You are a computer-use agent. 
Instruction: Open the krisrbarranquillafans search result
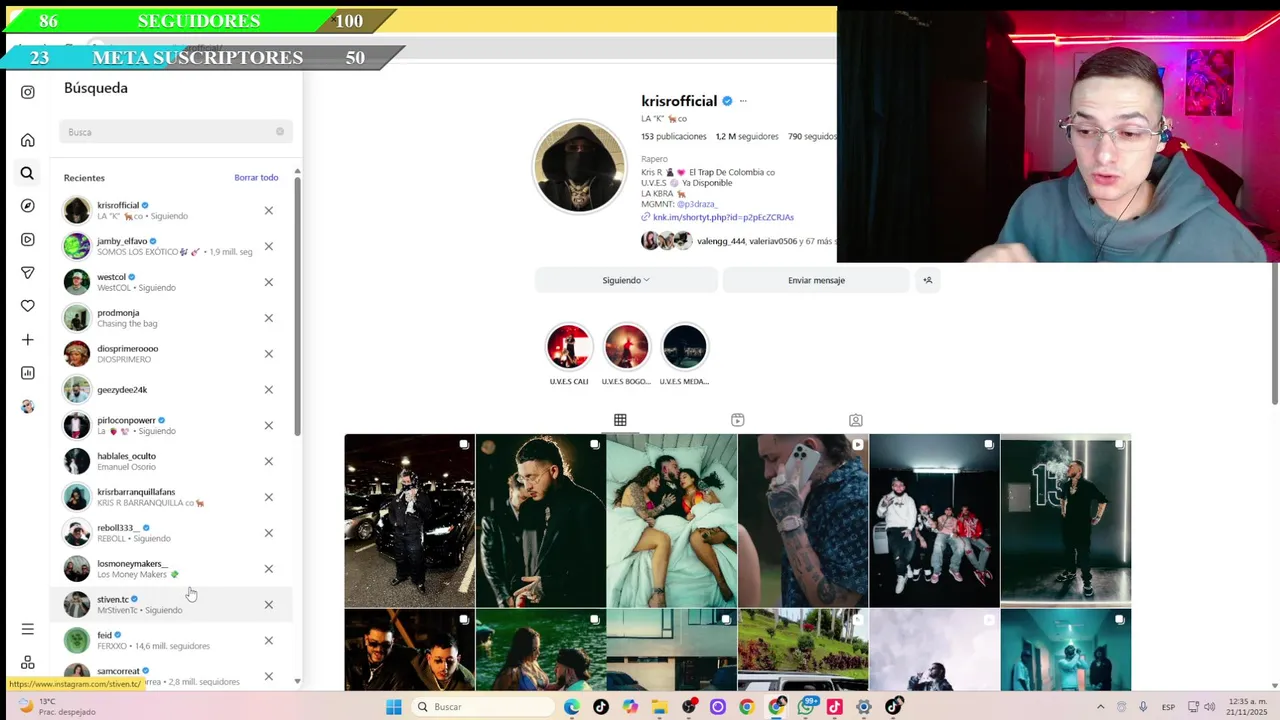click(171, 497)
